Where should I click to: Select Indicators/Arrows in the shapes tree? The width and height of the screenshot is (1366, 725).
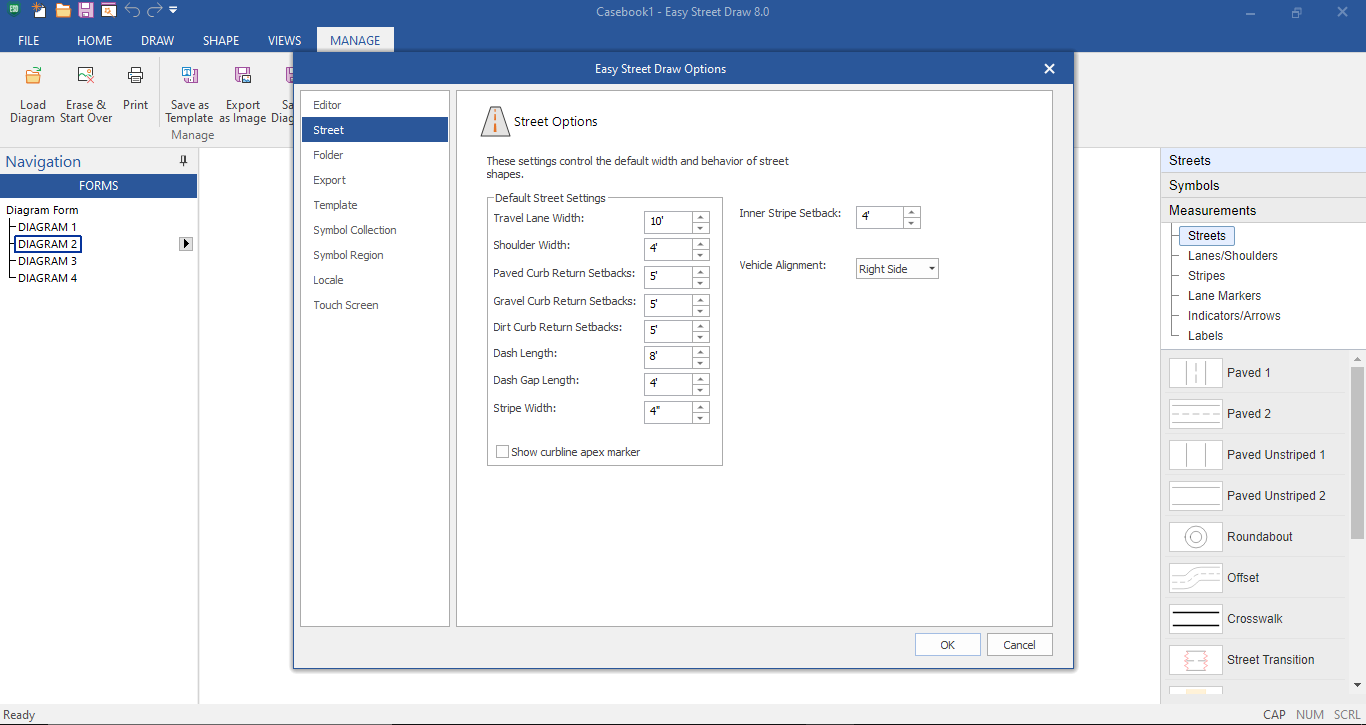1234,316
